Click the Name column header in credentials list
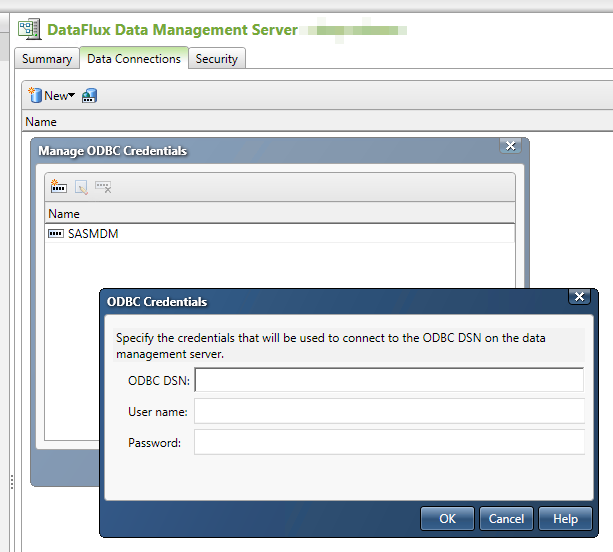613x552 pixels. pyautogui.click(x=65, y=214)
